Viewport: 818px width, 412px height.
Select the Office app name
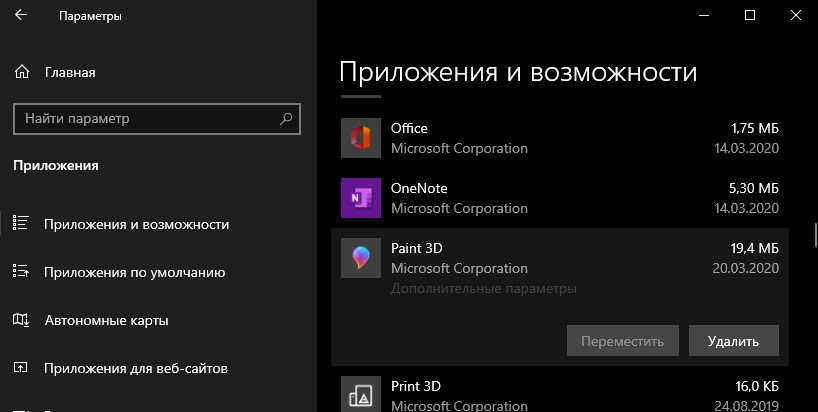tap(409, 128)
